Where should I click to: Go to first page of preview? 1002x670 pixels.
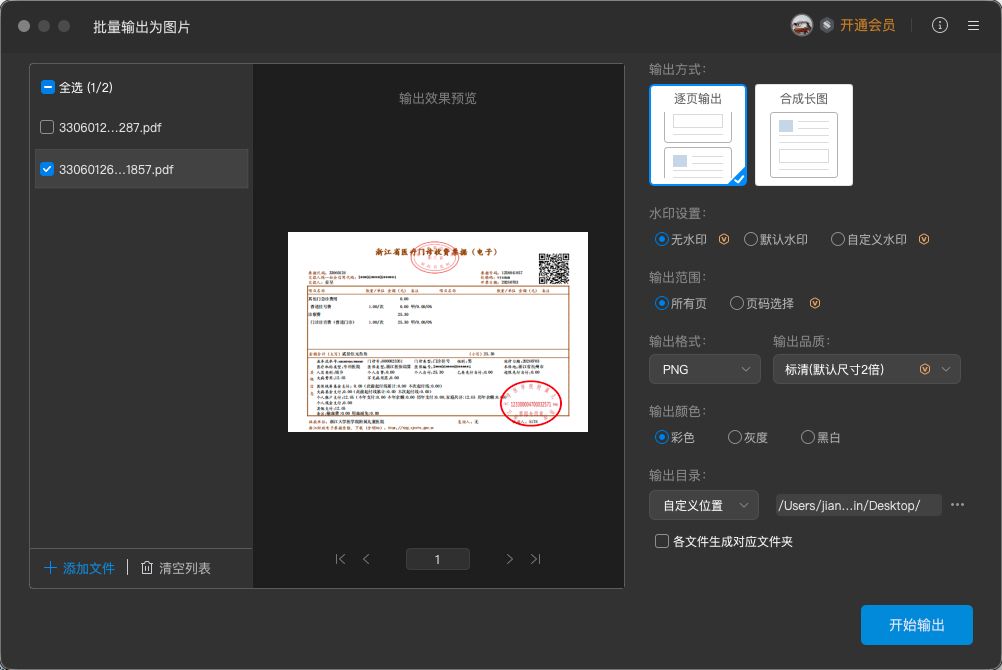coord(341,559)
